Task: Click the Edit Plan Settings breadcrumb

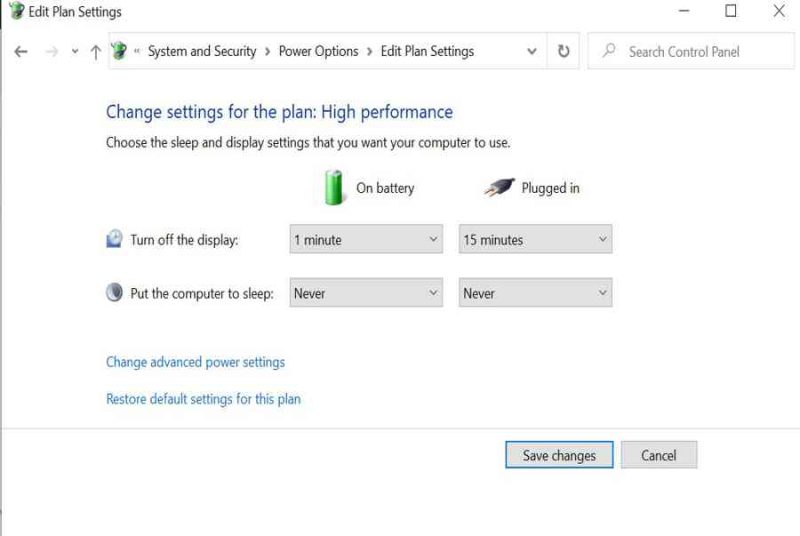Action: (x=427, y=52)
